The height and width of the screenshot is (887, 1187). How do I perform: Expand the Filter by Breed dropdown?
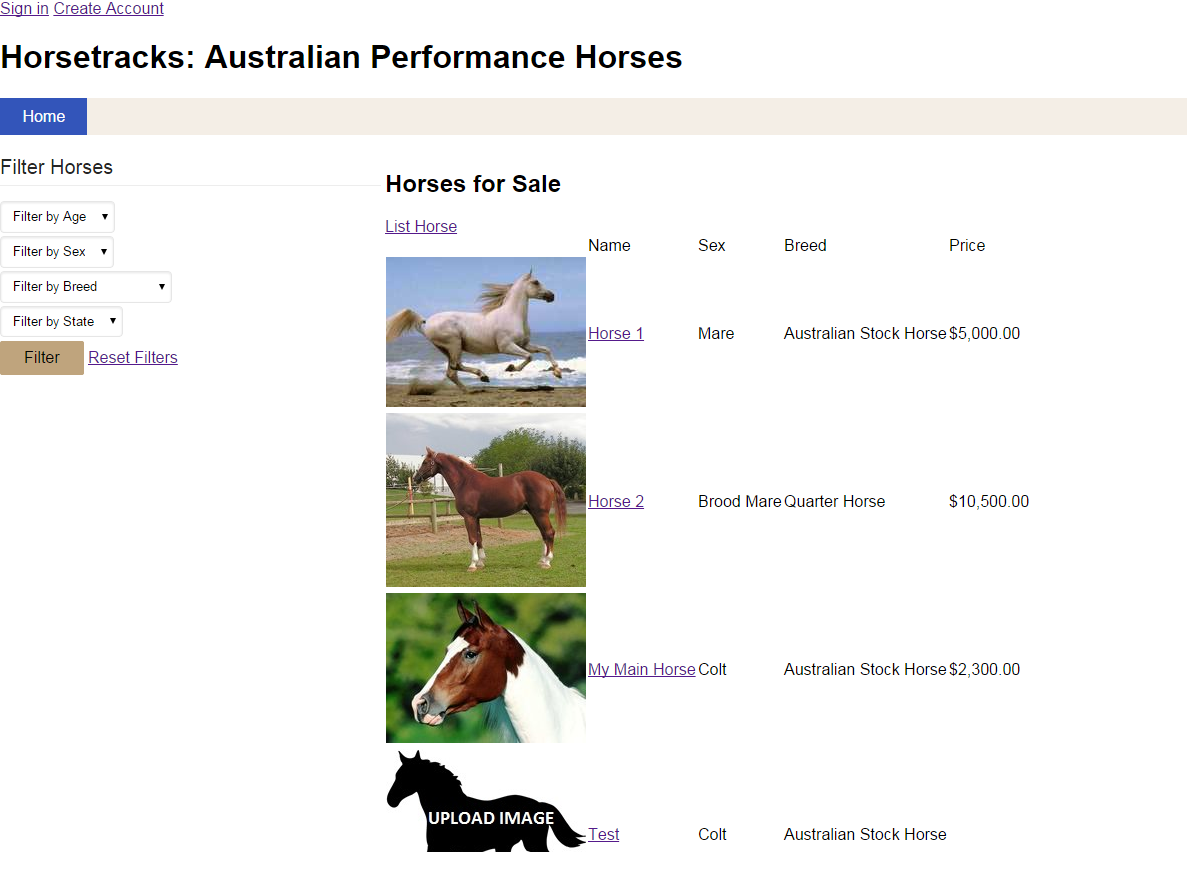pyautogui.click(x=86, y=287)
